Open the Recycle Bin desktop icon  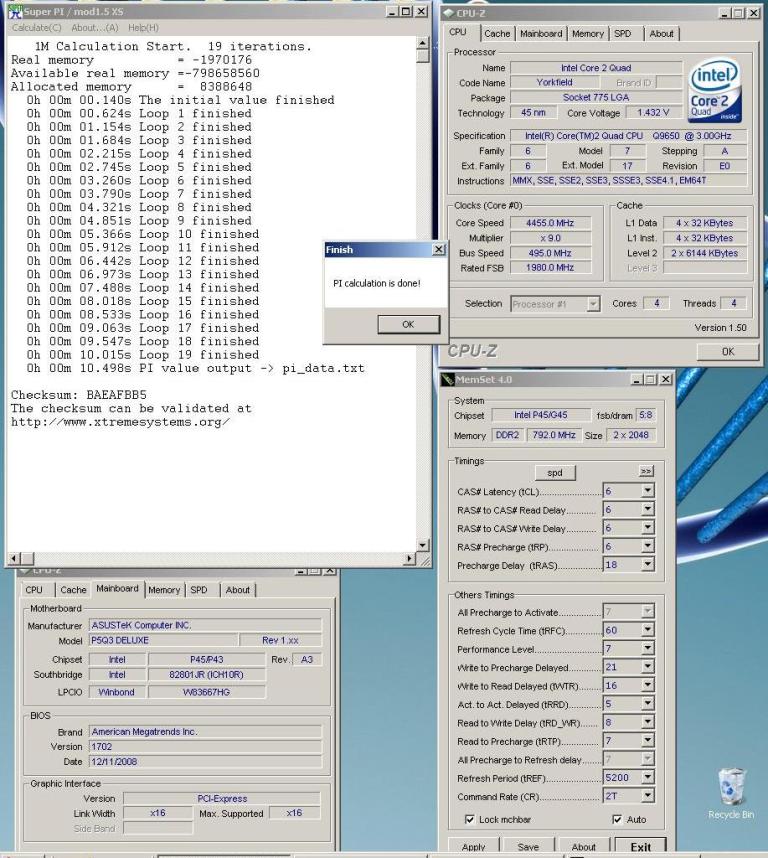tap(731, 792)
